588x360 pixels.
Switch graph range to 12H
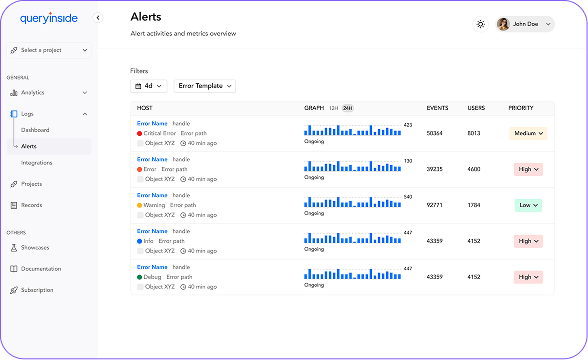(x=334, y=108)
